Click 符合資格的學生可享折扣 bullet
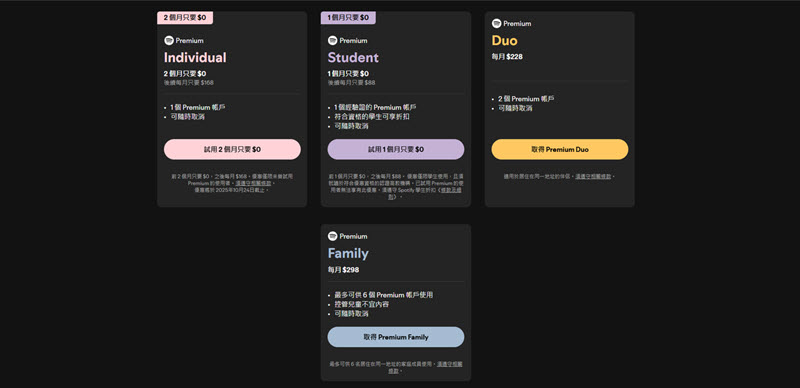Image resolution: width=800 pixels, height=388 pixels. (x=372, y=116)
